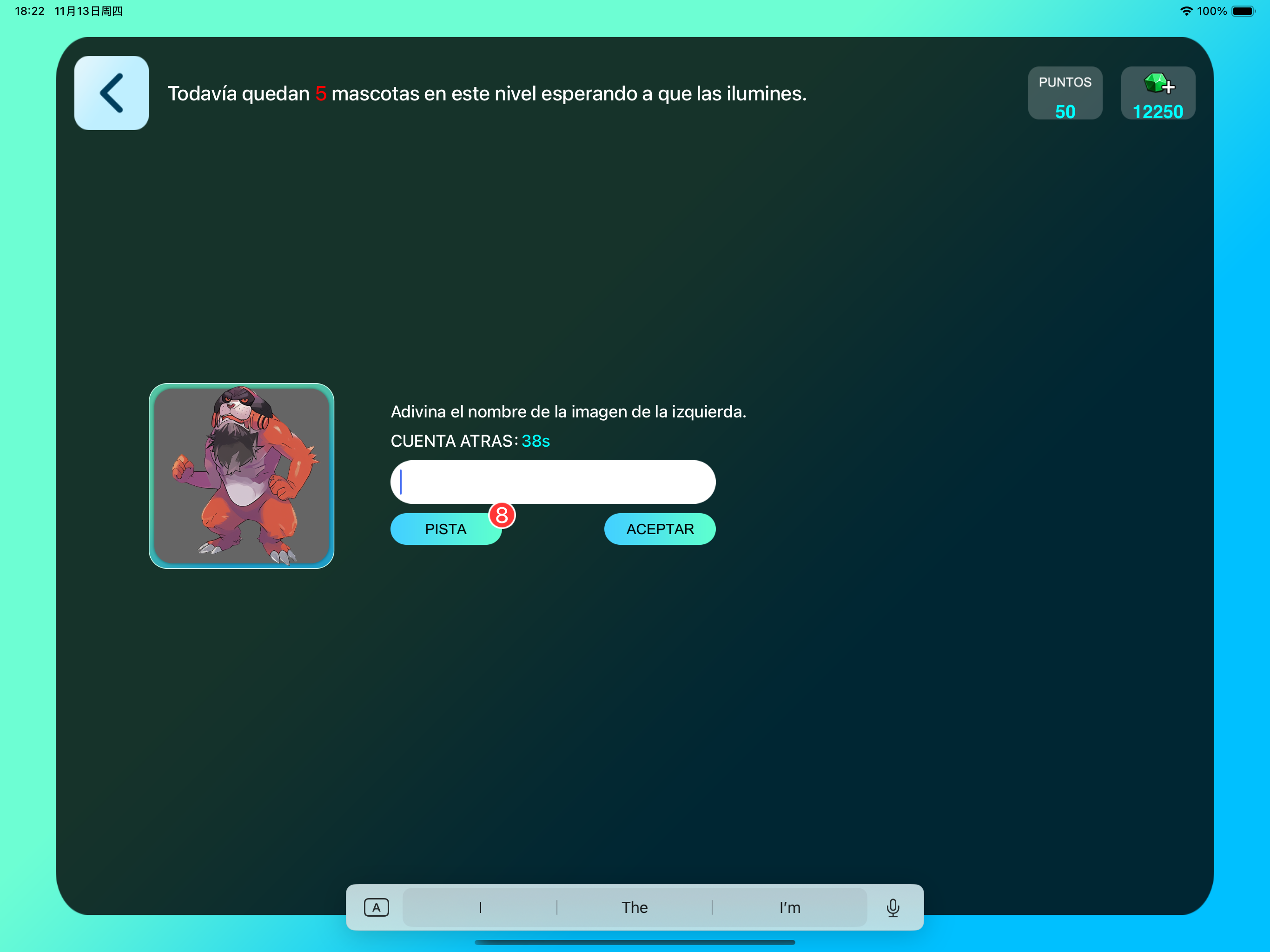Choose the "I'm" keyboard suggestion
1270x952 pixels.
point(789,908)
